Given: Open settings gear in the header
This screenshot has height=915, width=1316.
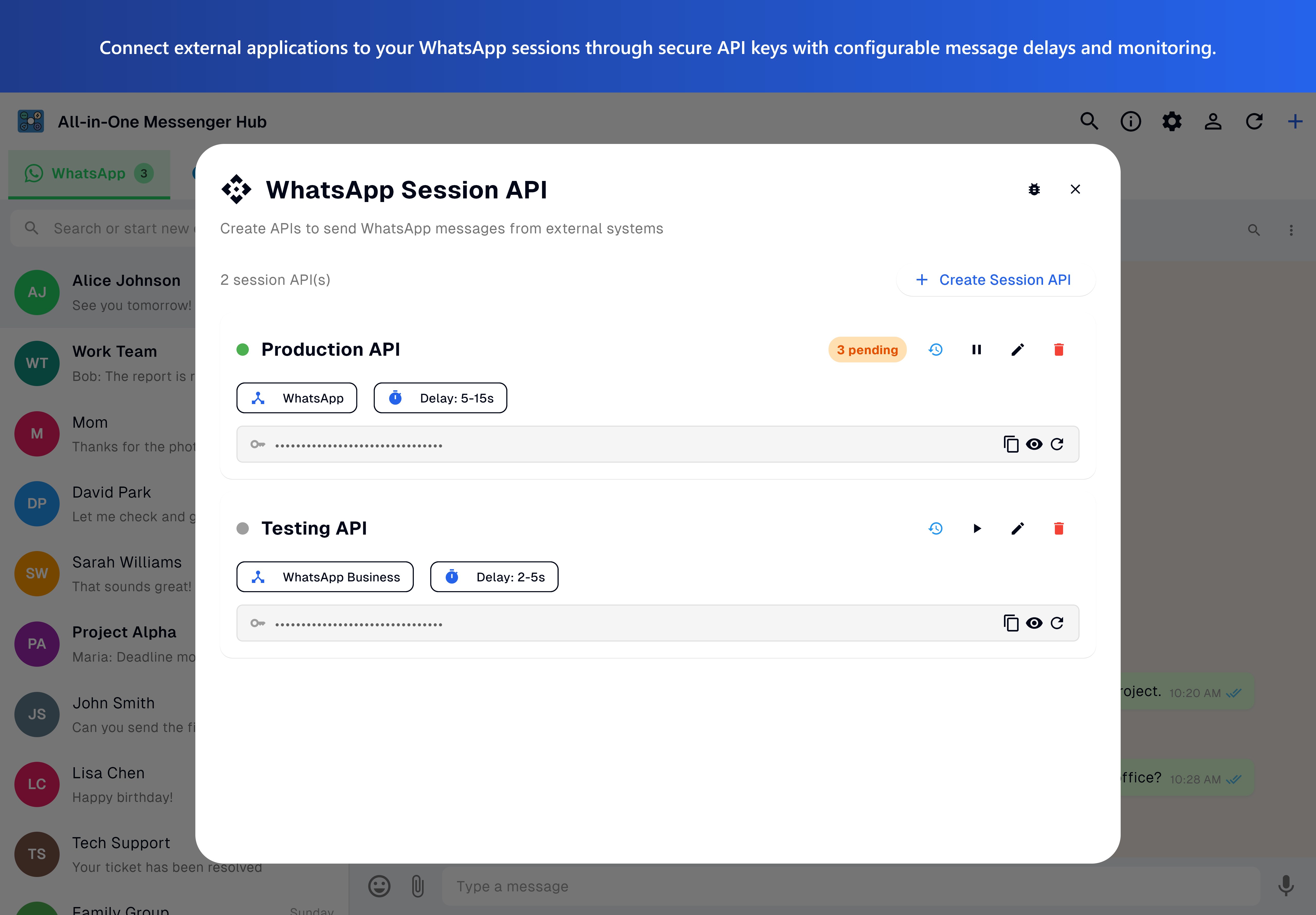Looking at the screenshot, I should (1172, 122).
